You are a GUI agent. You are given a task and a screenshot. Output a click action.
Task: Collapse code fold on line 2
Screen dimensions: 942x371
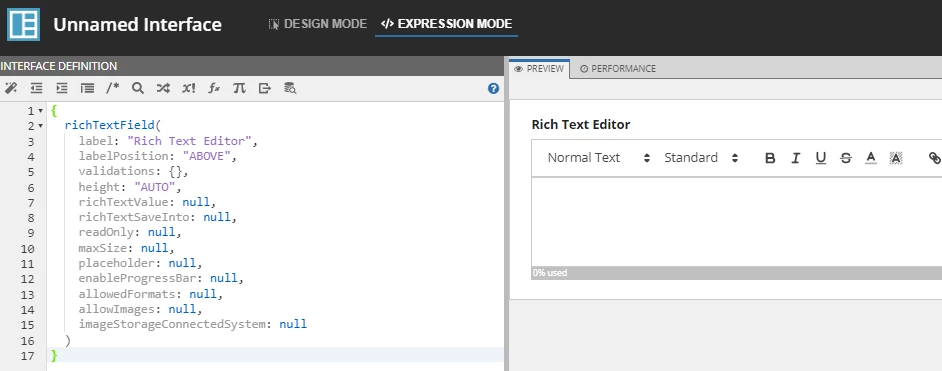(x=40, y=126)
